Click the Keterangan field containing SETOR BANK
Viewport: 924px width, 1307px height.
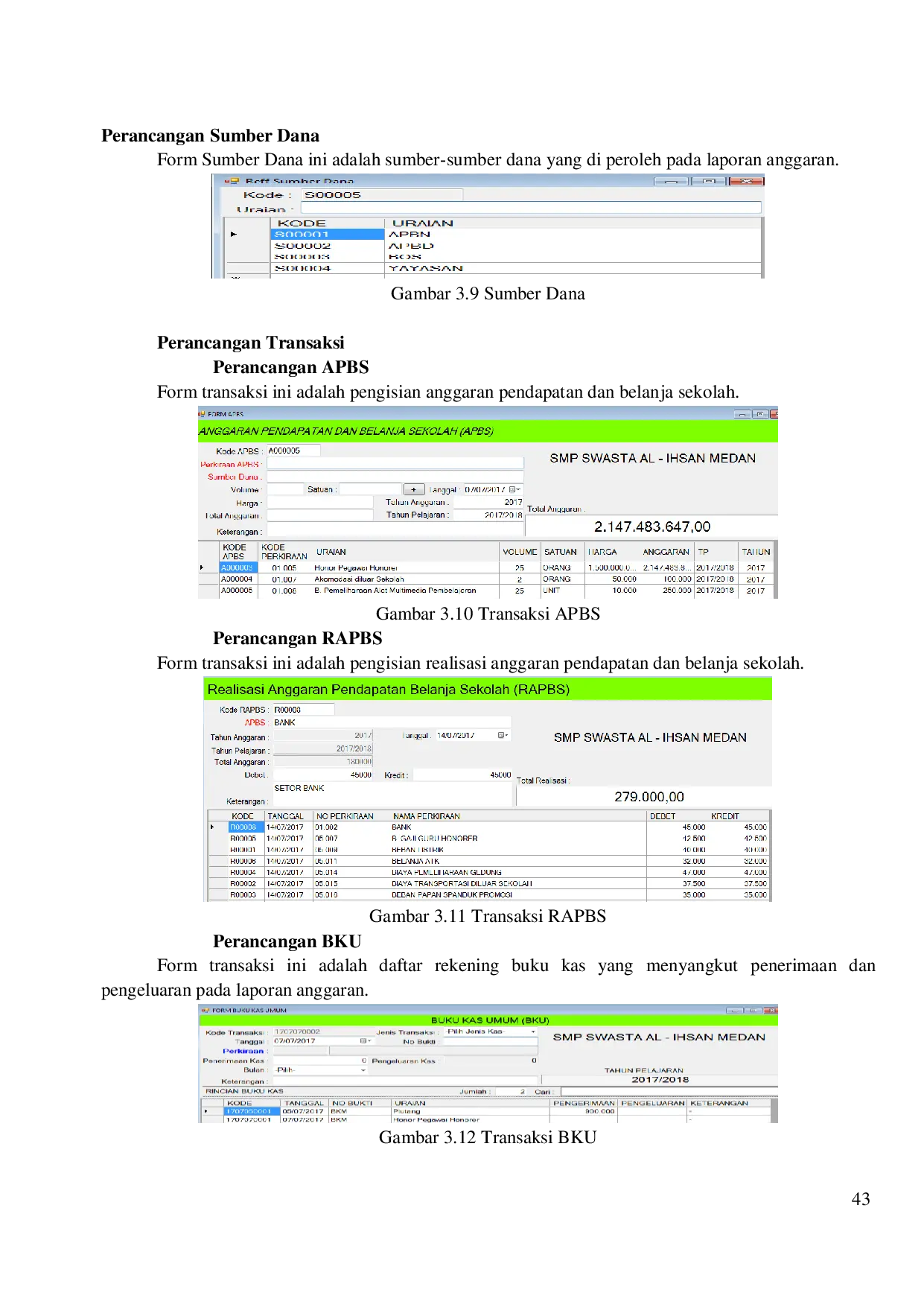click(x=392, y=794)
